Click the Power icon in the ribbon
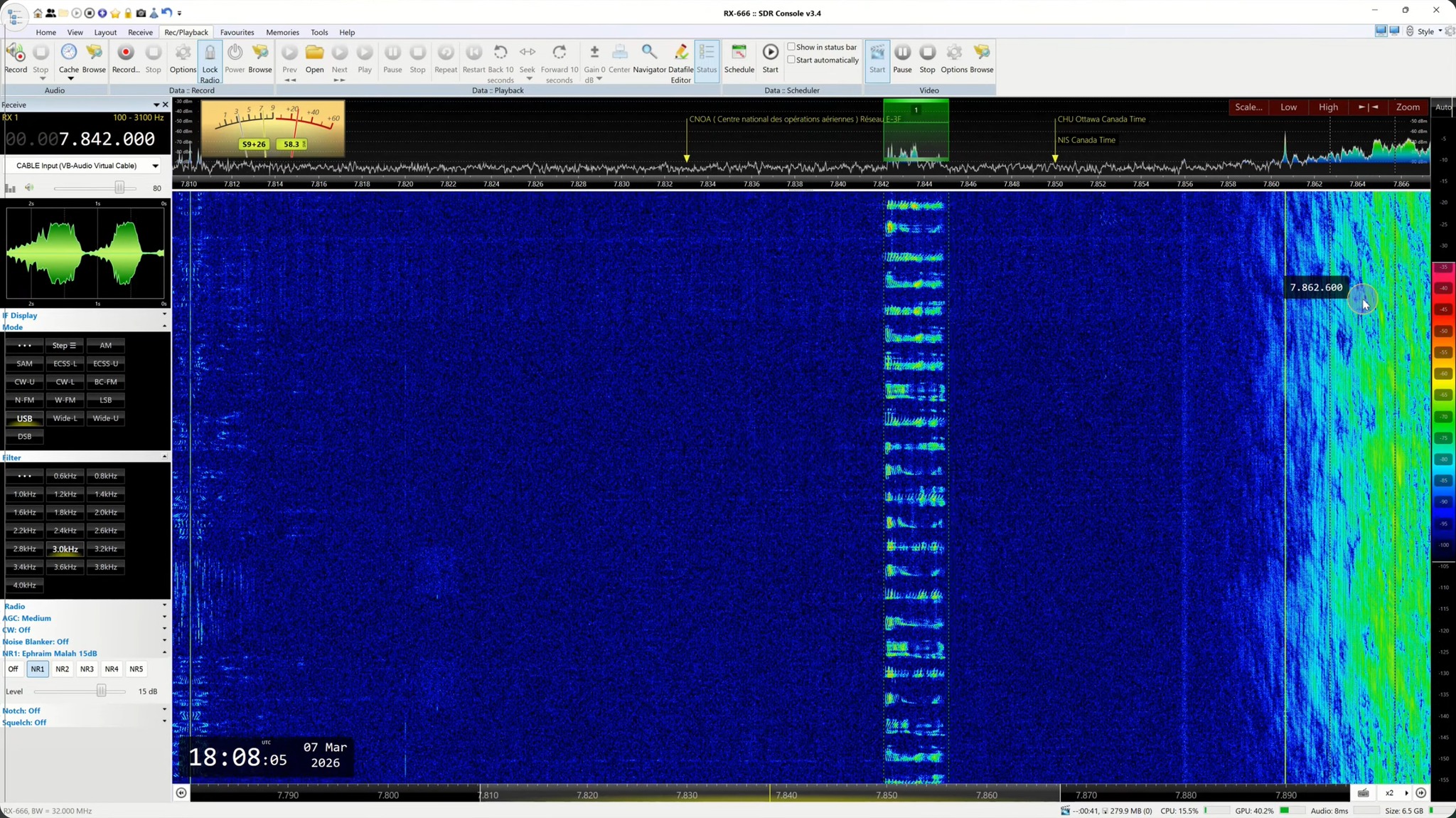The height and width of the screenshot is (818, 1456). (x=235, y=53)
